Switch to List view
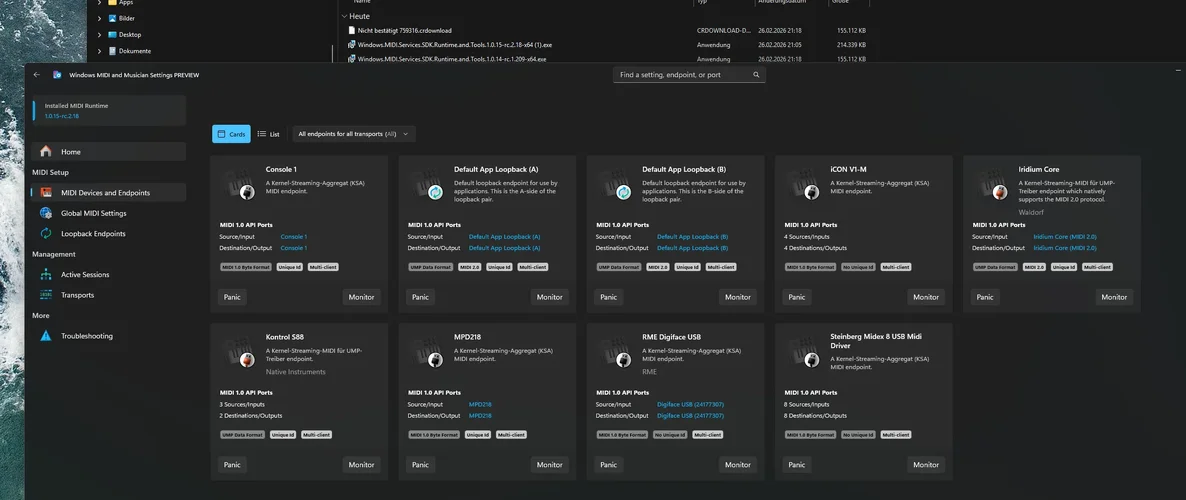 [269, 134]
